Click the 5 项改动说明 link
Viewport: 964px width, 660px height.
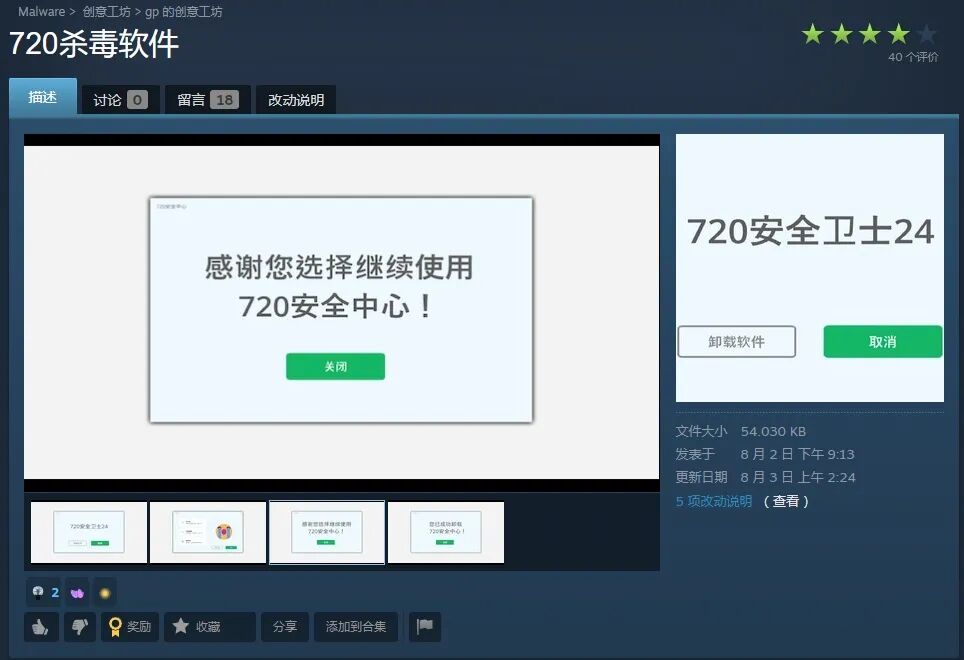point(714,501)
